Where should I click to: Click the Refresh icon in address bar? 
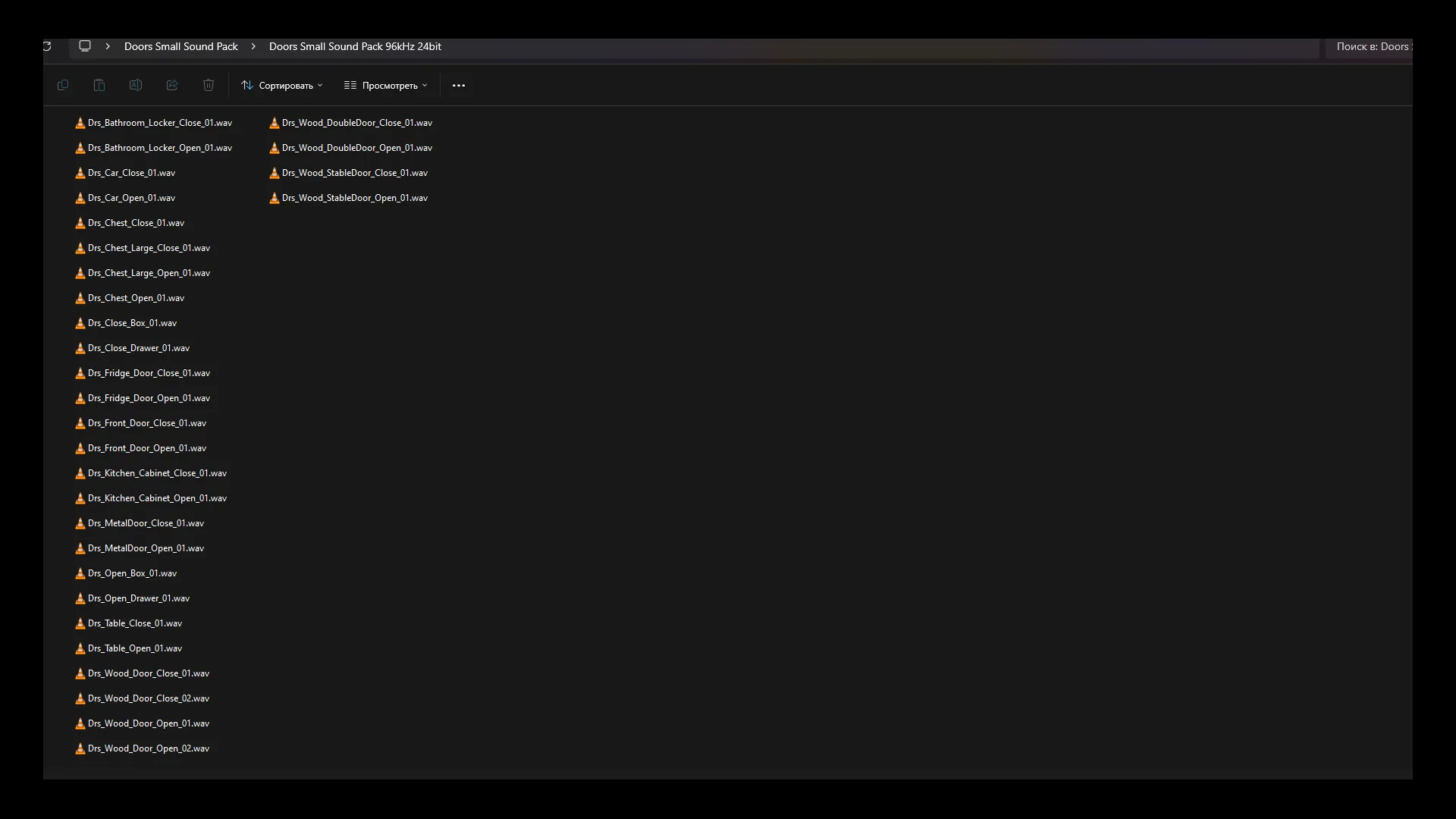47,46
